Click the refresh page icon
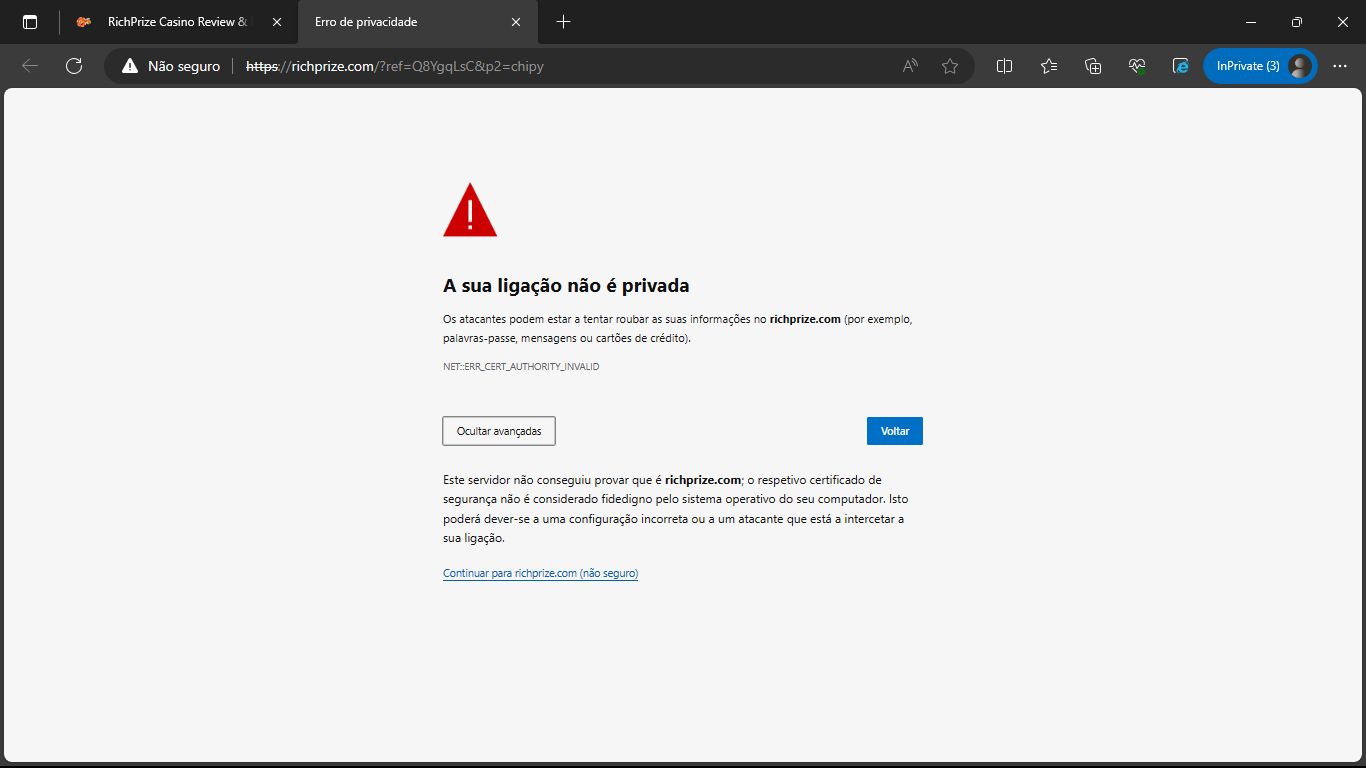The width and height of the screenshot is (1366, 768). (73, 66)
